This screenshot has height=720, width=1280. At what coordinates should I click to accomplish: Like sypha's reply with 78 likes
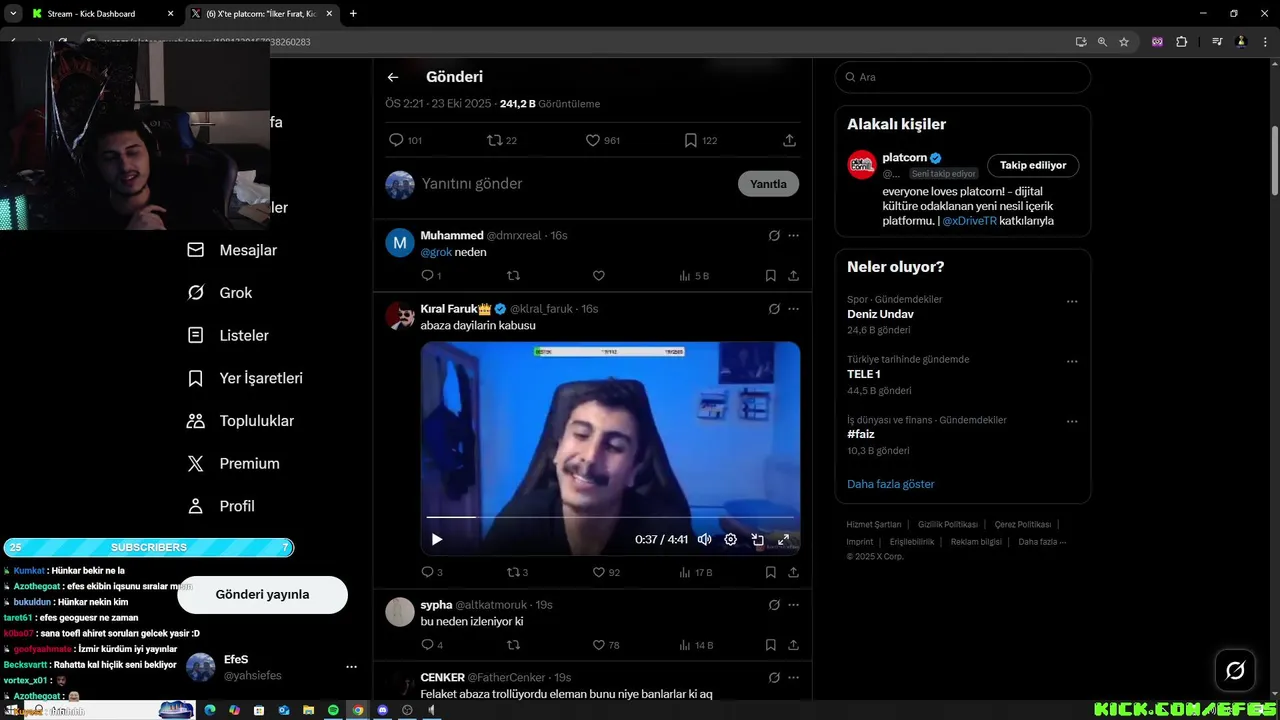[606, 646]
